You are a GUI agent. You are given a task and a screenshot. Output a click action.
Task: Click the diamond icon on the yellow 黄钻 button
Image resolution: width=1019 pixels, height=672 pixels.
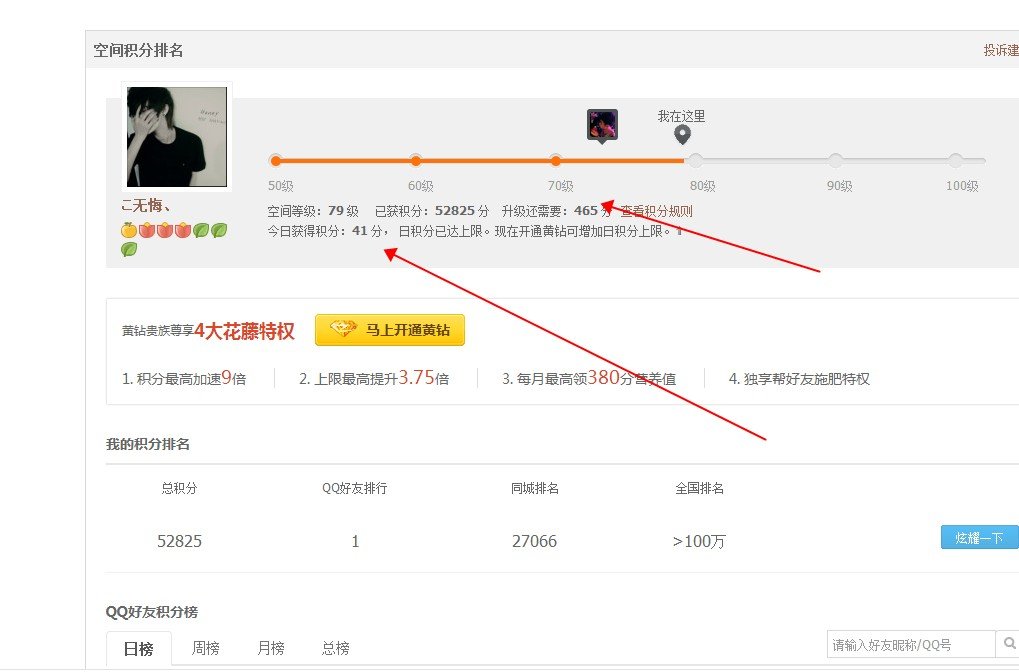click(x=344, y=328)
